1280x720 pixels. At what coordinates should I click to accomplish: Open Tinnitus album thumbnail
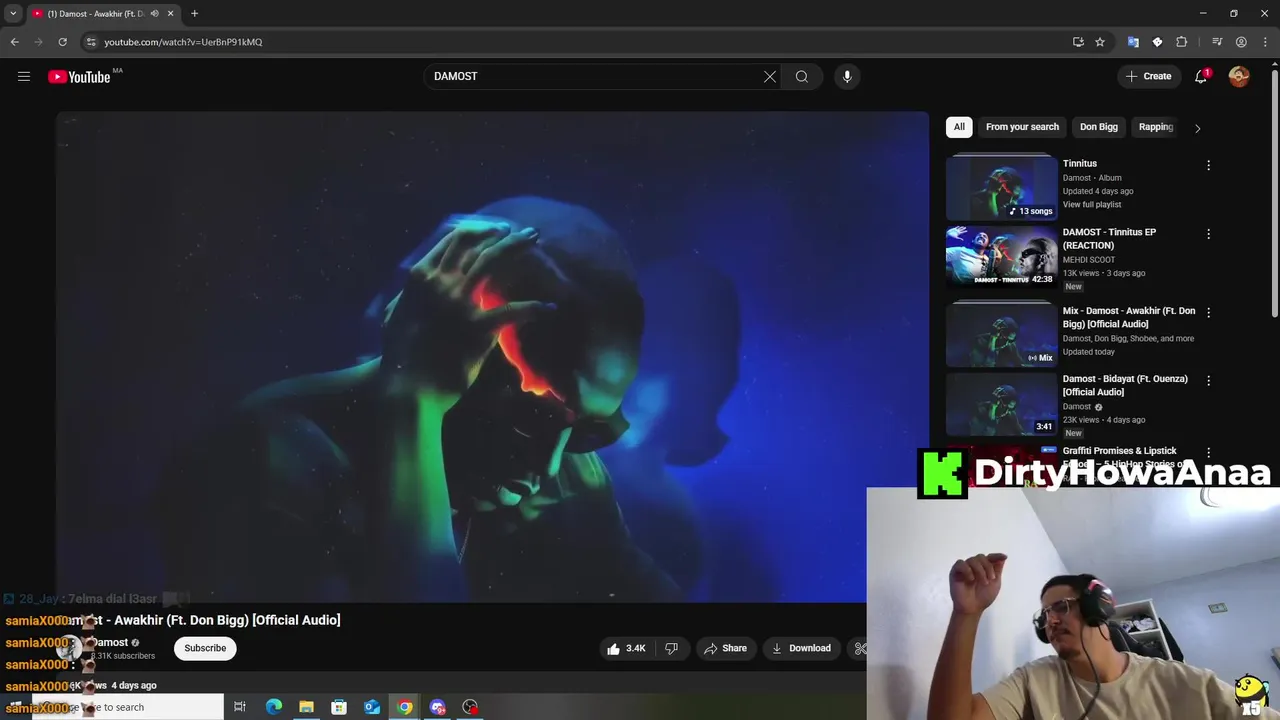[x=1001, y=188]
